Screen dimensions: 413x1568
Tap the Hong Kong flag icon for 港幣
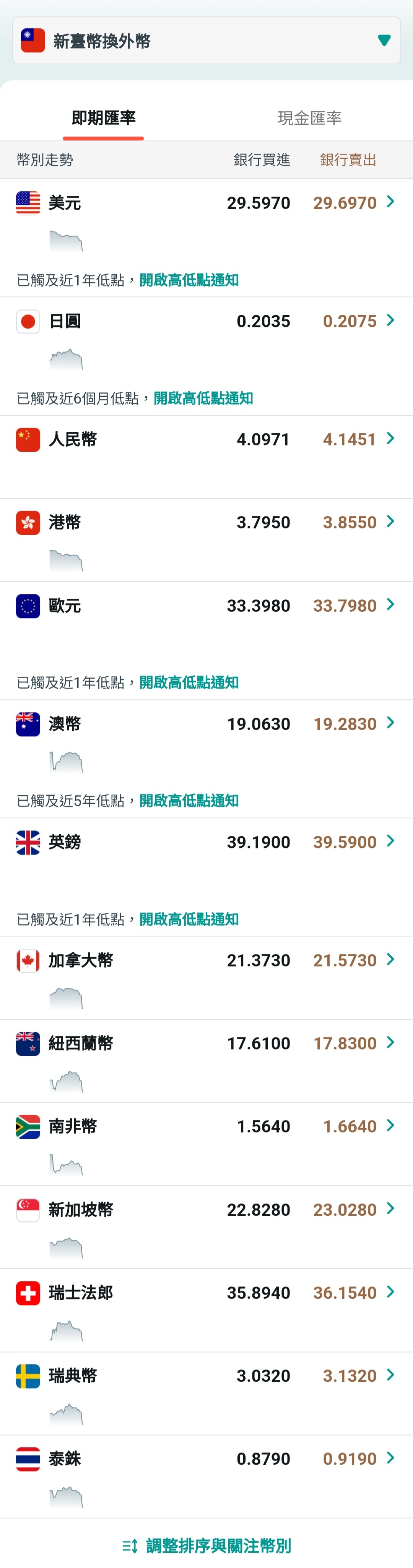[x=28, y=522]
